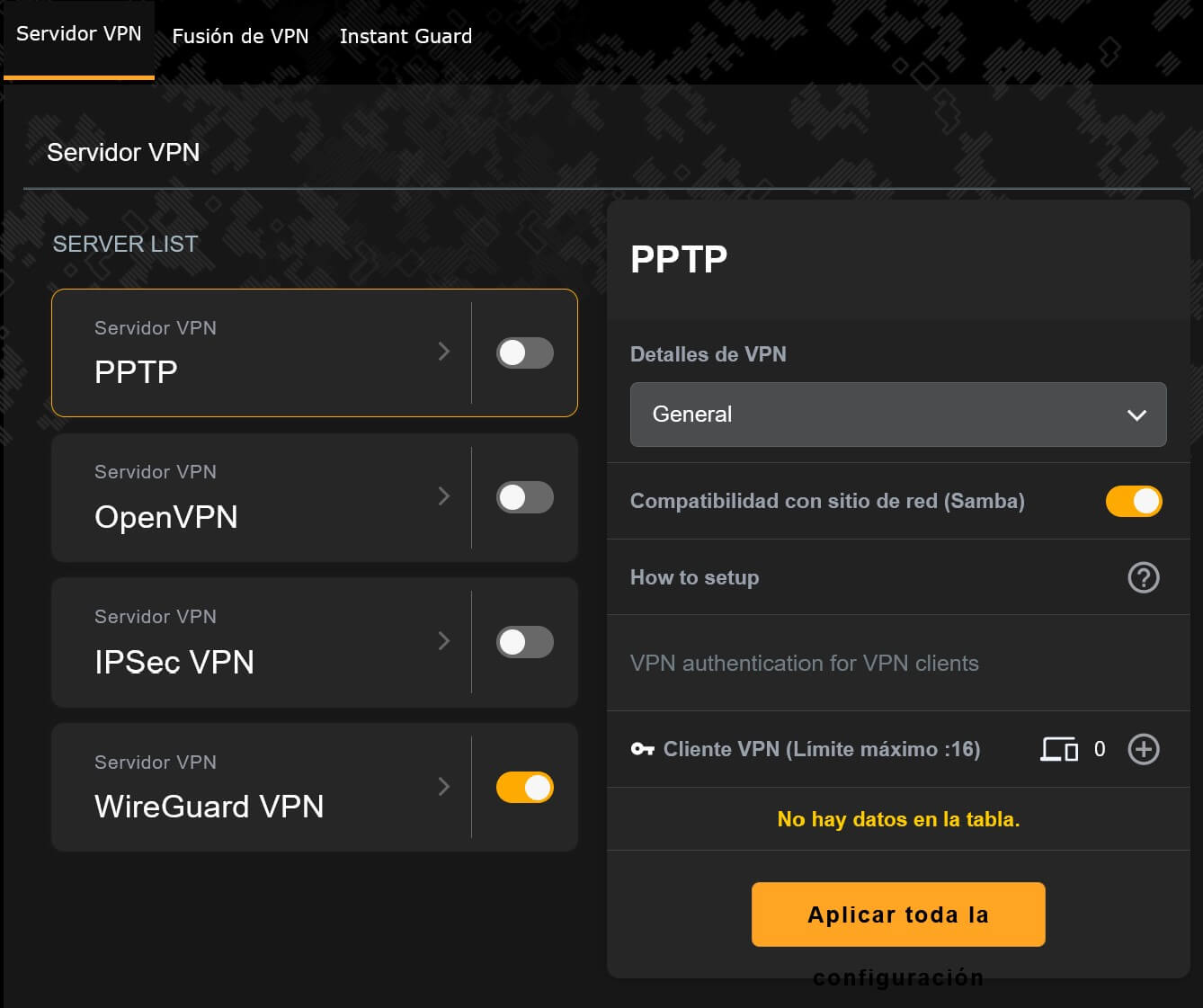Viewport: 1203px width, 1008px height.
Task: Switch to the Fusión de VPN tab
Action: 240,36
